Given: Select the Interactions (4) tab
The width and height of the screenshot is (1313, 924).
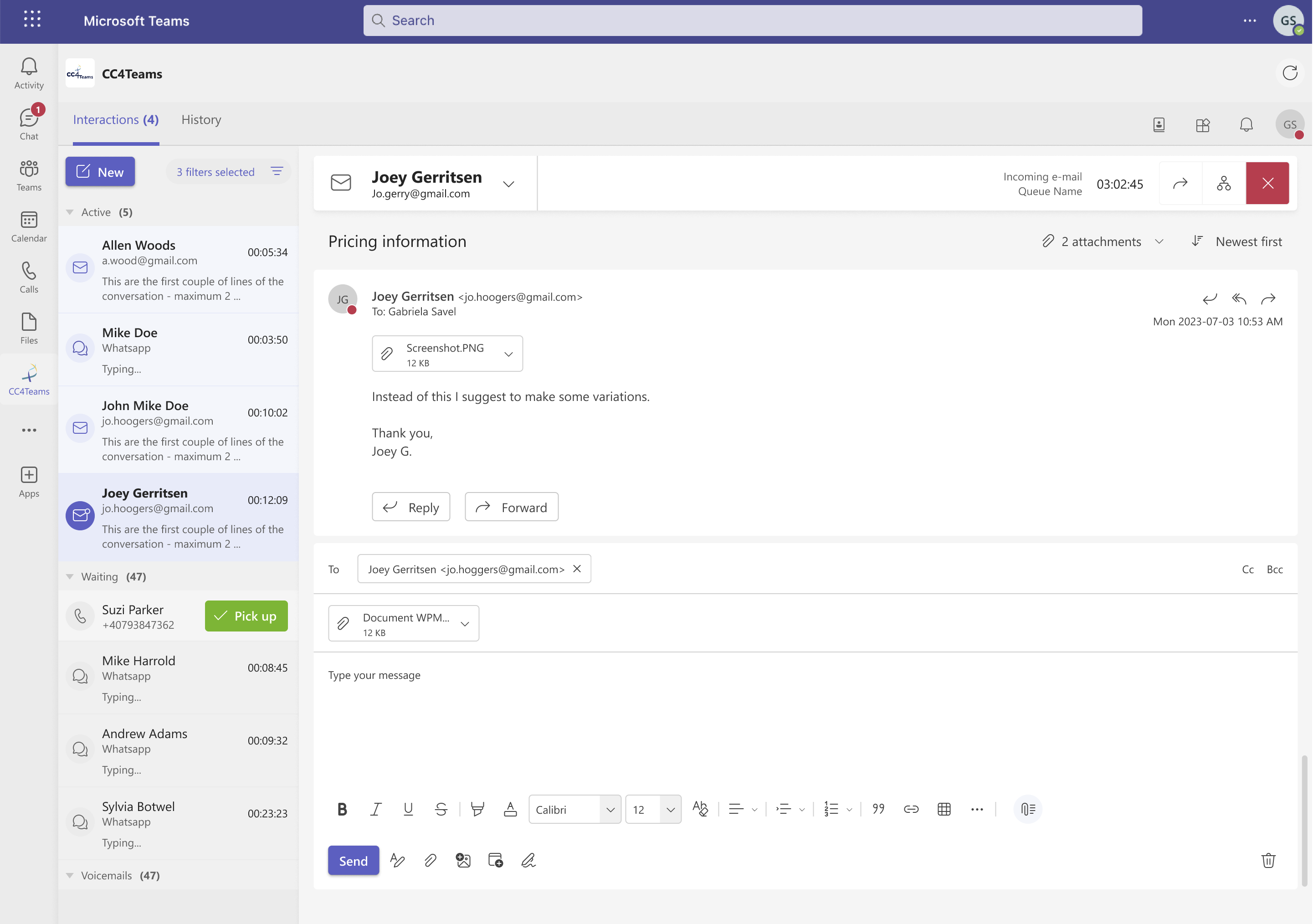Looking at the screenshot, I should tap(116, 119).
